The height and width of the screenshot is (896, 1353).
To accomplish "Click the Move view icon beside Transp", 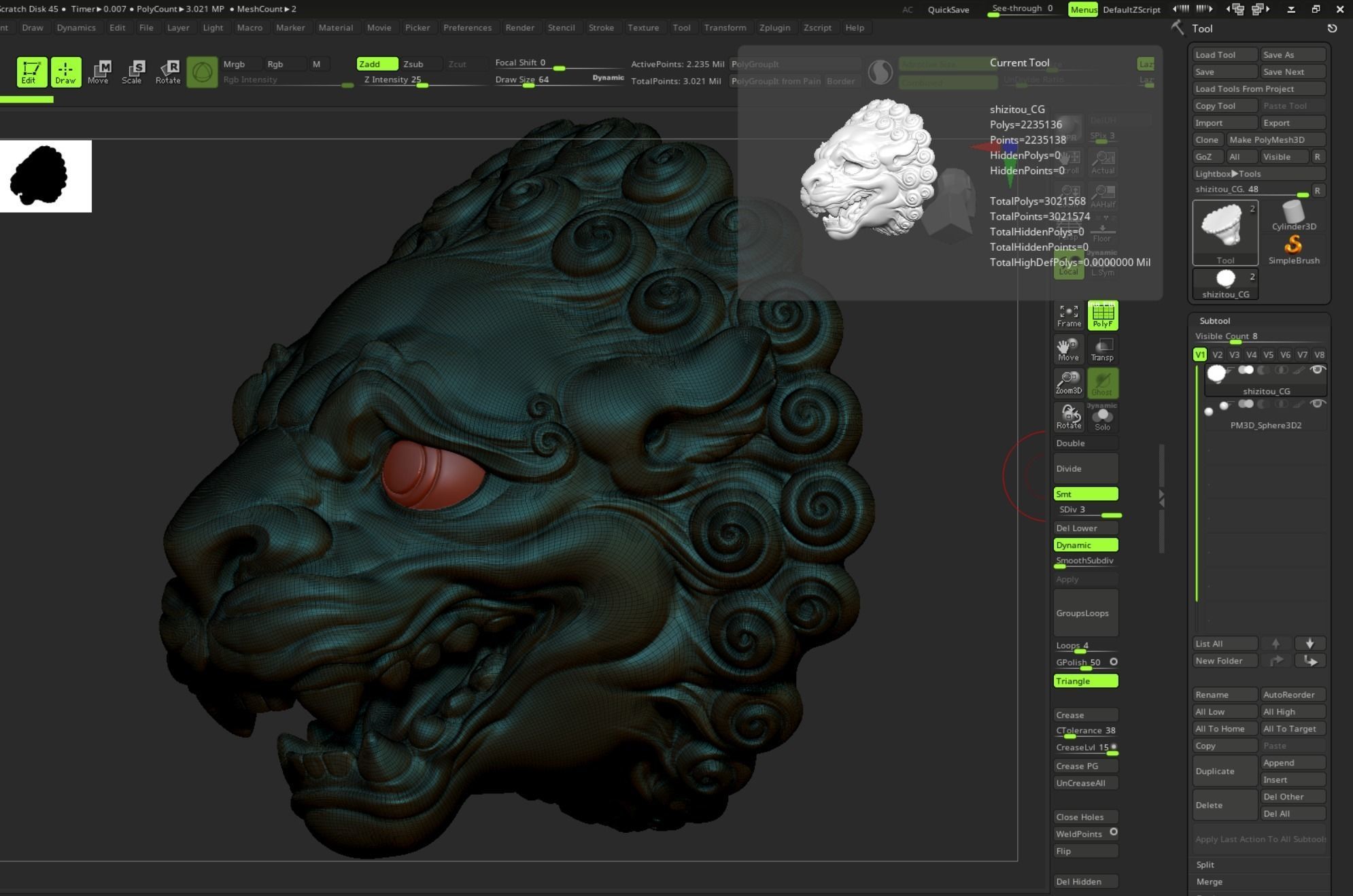I will (x=1069, y=349).
